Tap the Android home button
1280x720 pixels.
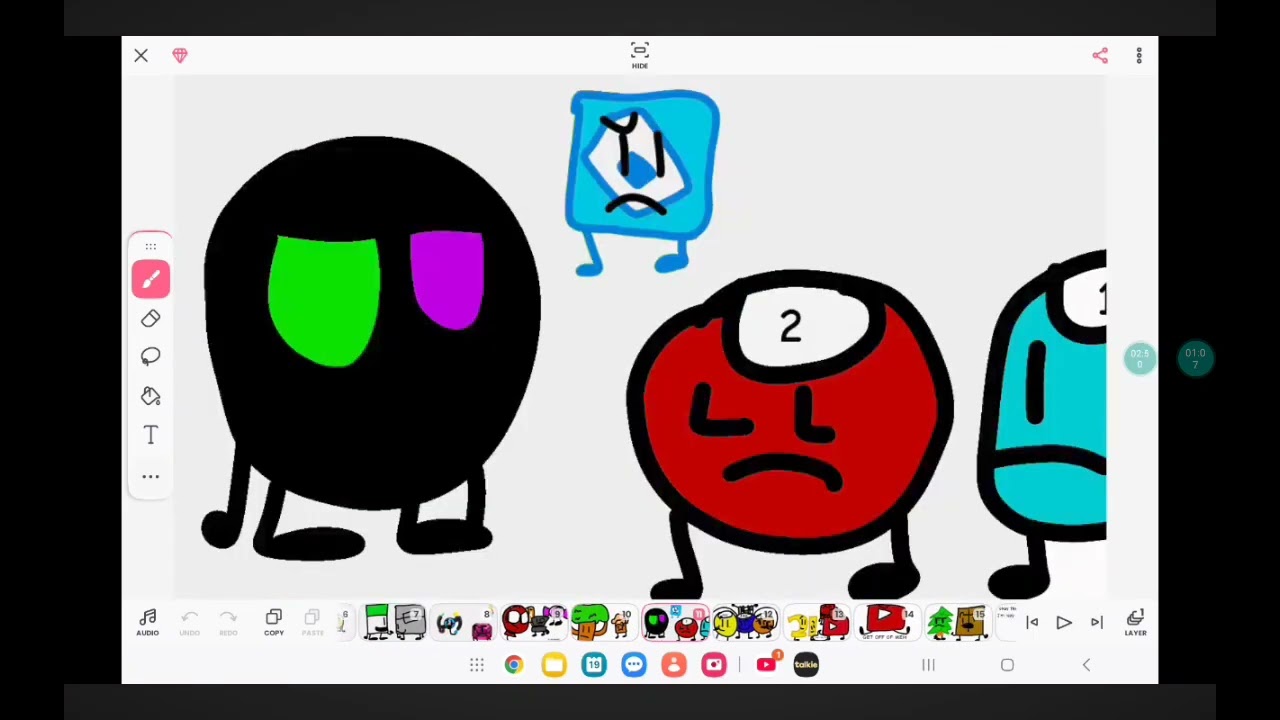click(x=1007, y=665)
